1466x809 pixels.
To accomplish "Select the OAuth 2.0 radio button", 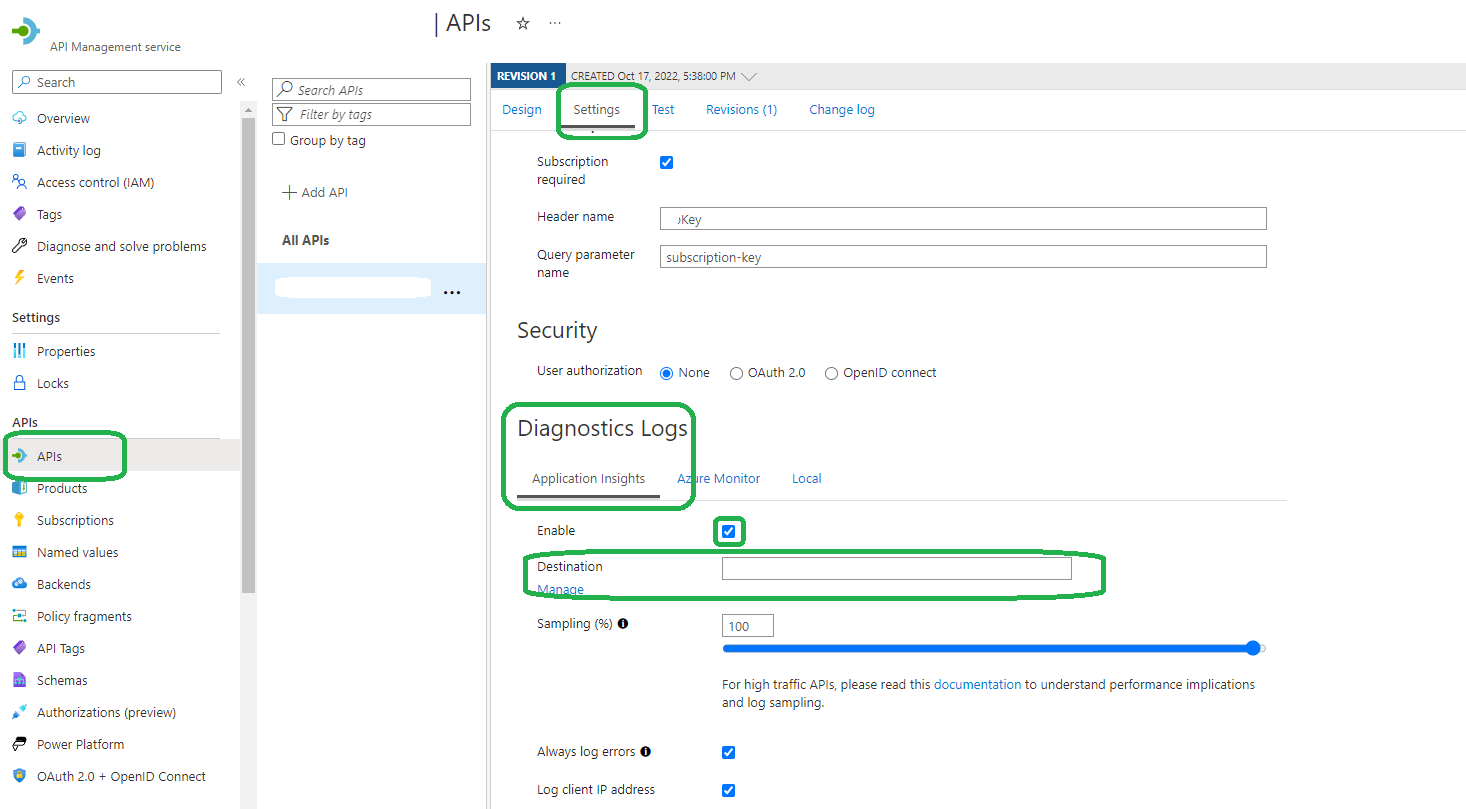I will (736, 373).
